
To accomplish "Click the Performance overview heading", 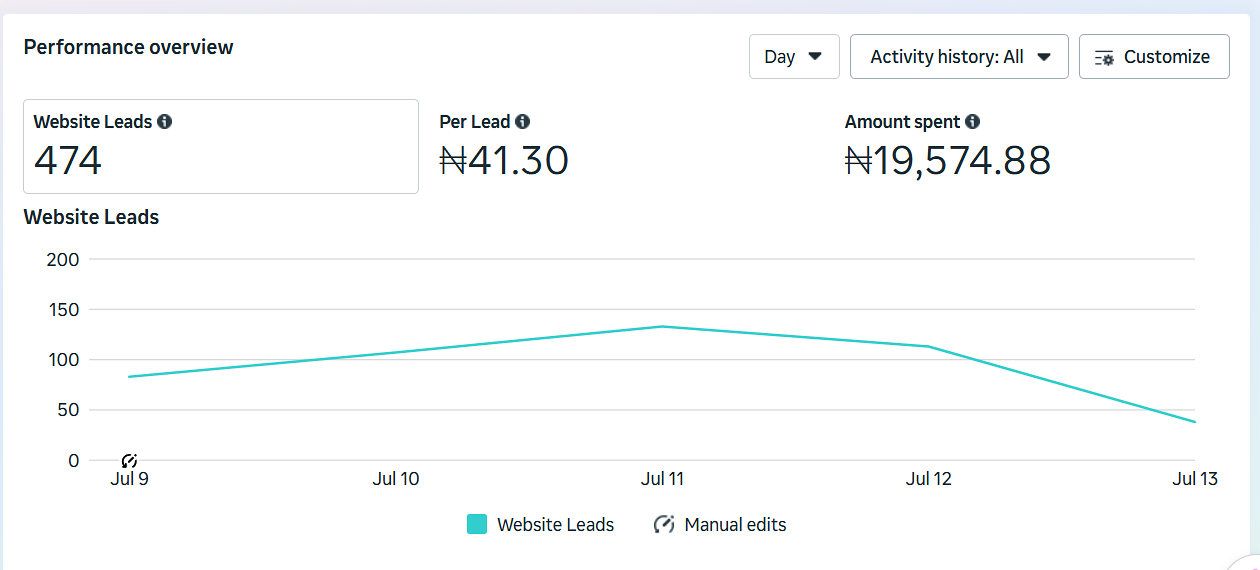I will pyautogui.click(x=128, y=47).
